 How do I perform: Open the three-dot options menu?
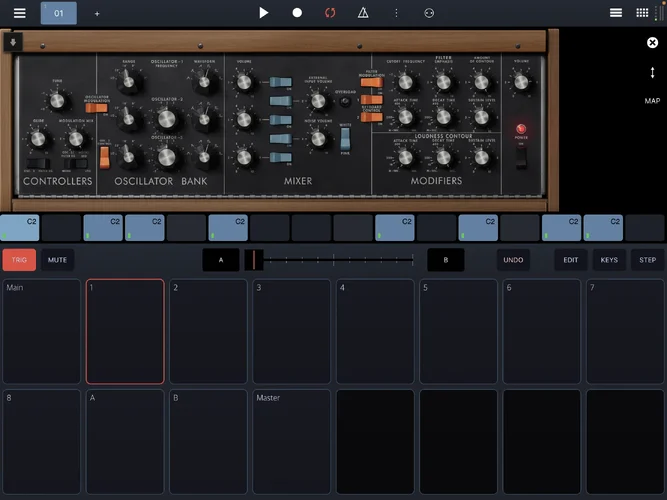(396, 13)
